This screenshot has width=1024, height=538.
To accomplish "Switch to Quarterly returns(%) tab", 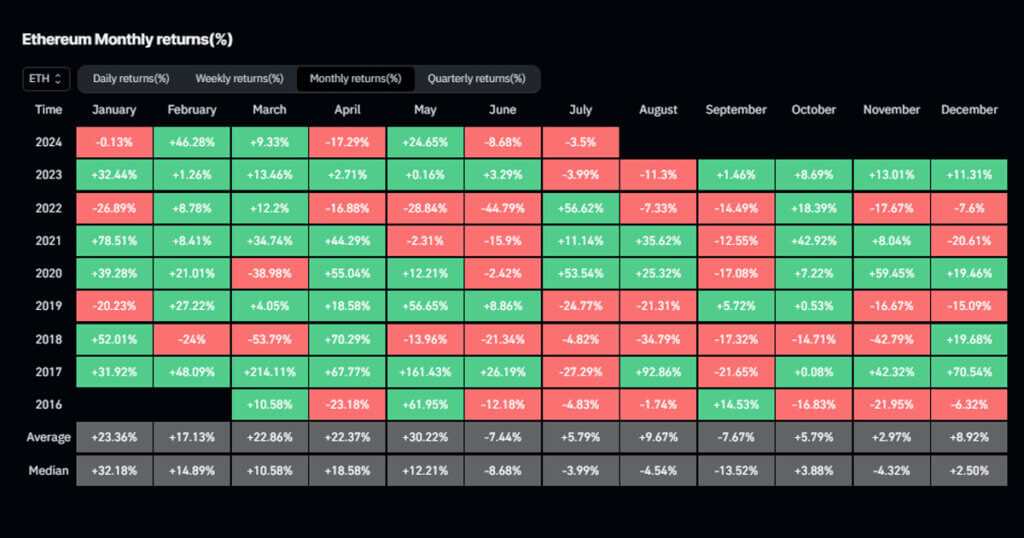I will click(x=476, y=78).
